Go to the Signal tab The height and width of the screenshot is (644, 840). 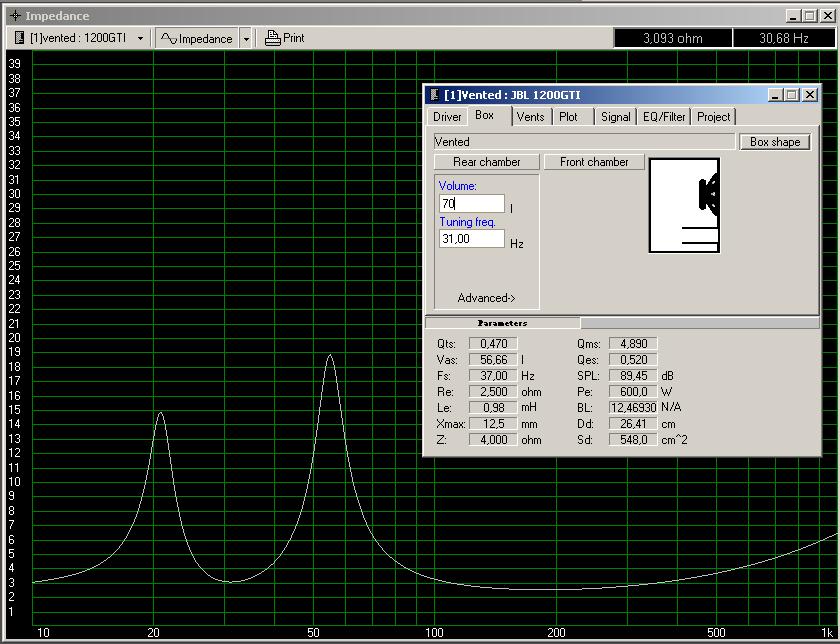click(615, 117)
